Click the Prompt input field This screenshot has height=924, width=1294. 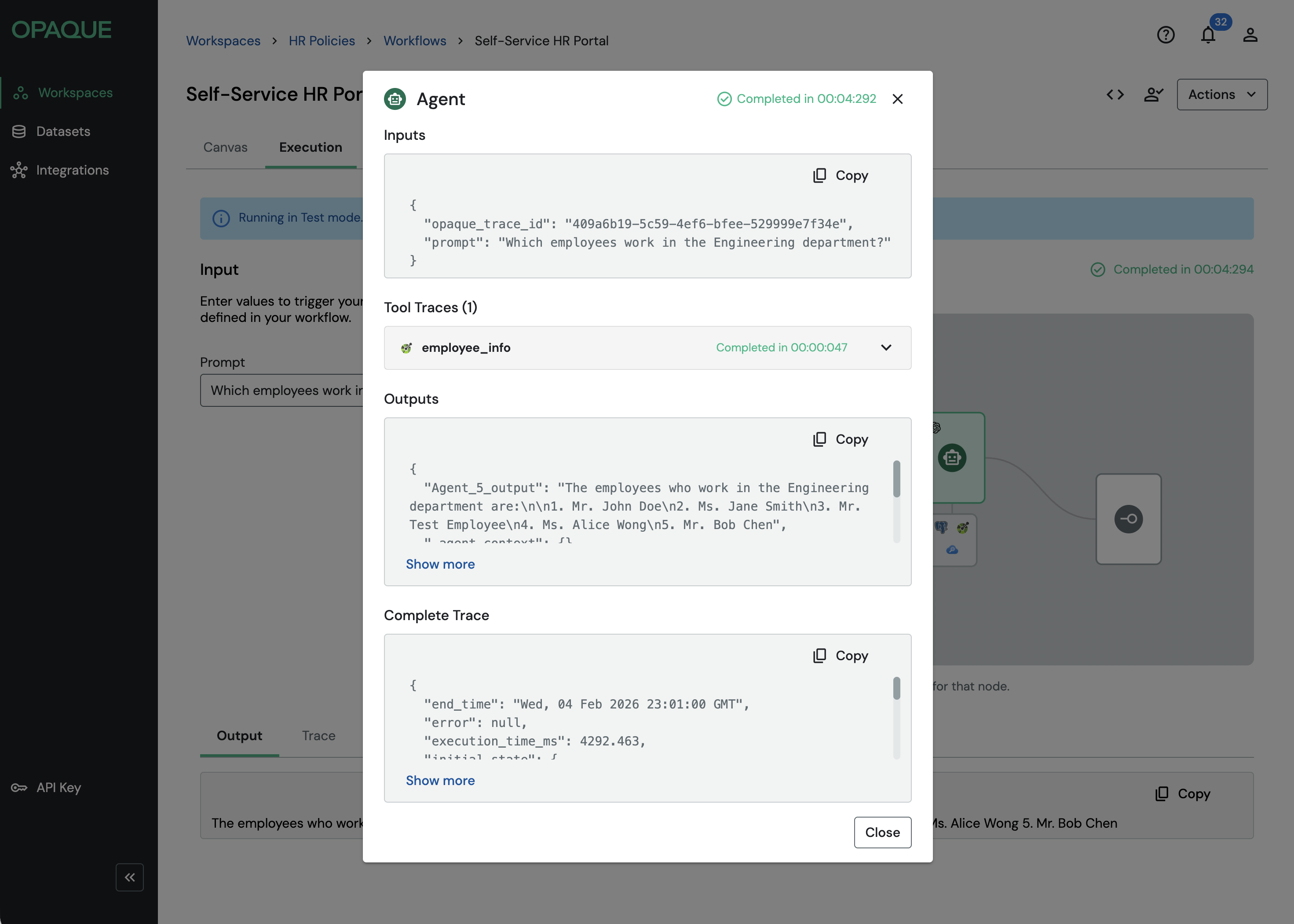coord(281,390)
